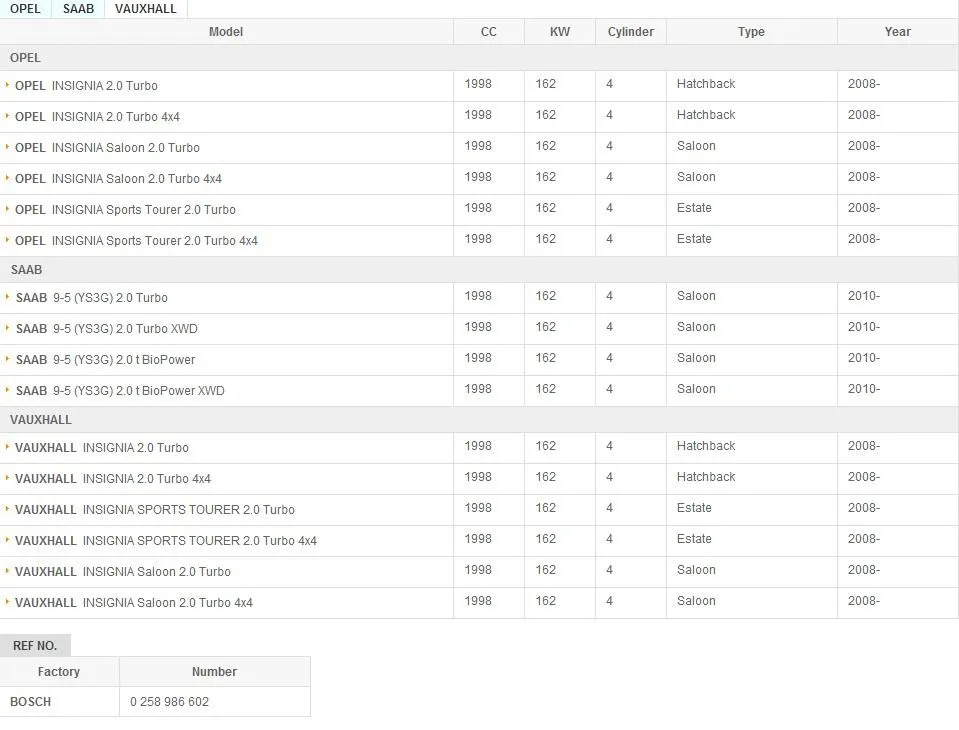Screen dimensions: 959x730
Task: Click the arrow beside SAAB 2.0 t BioPower XWD
Action: point(7,389)
